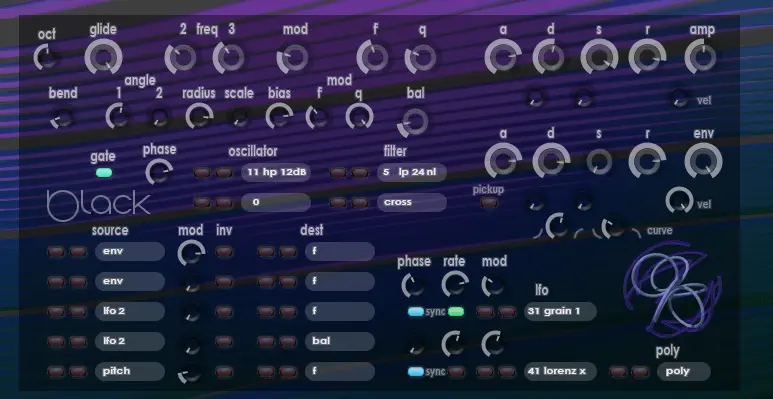Step poly mode to next option
Screen dimensions: 773x399
[x=640, y=371]
